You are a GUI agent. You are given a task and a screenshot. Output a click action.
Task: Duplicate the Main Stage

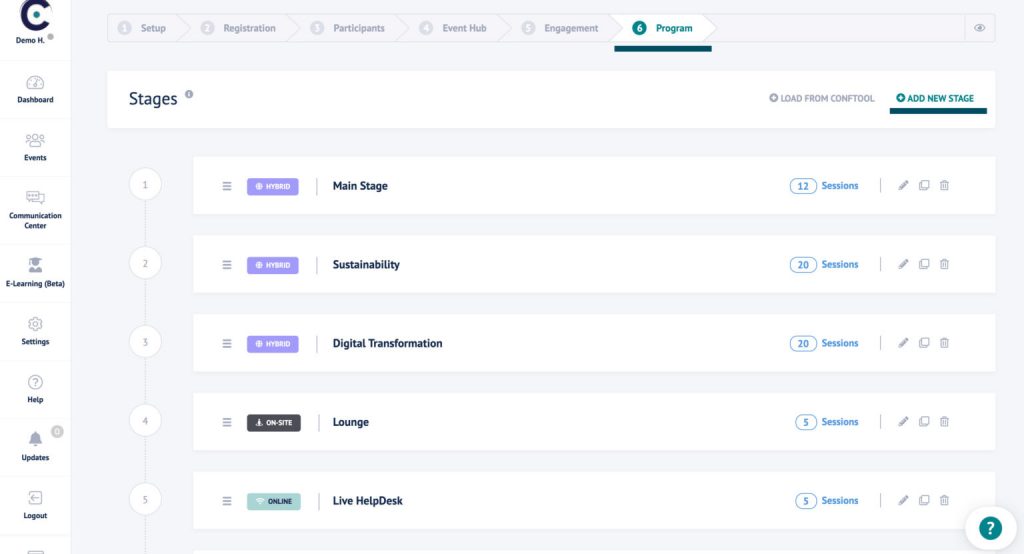coord(924,186)
